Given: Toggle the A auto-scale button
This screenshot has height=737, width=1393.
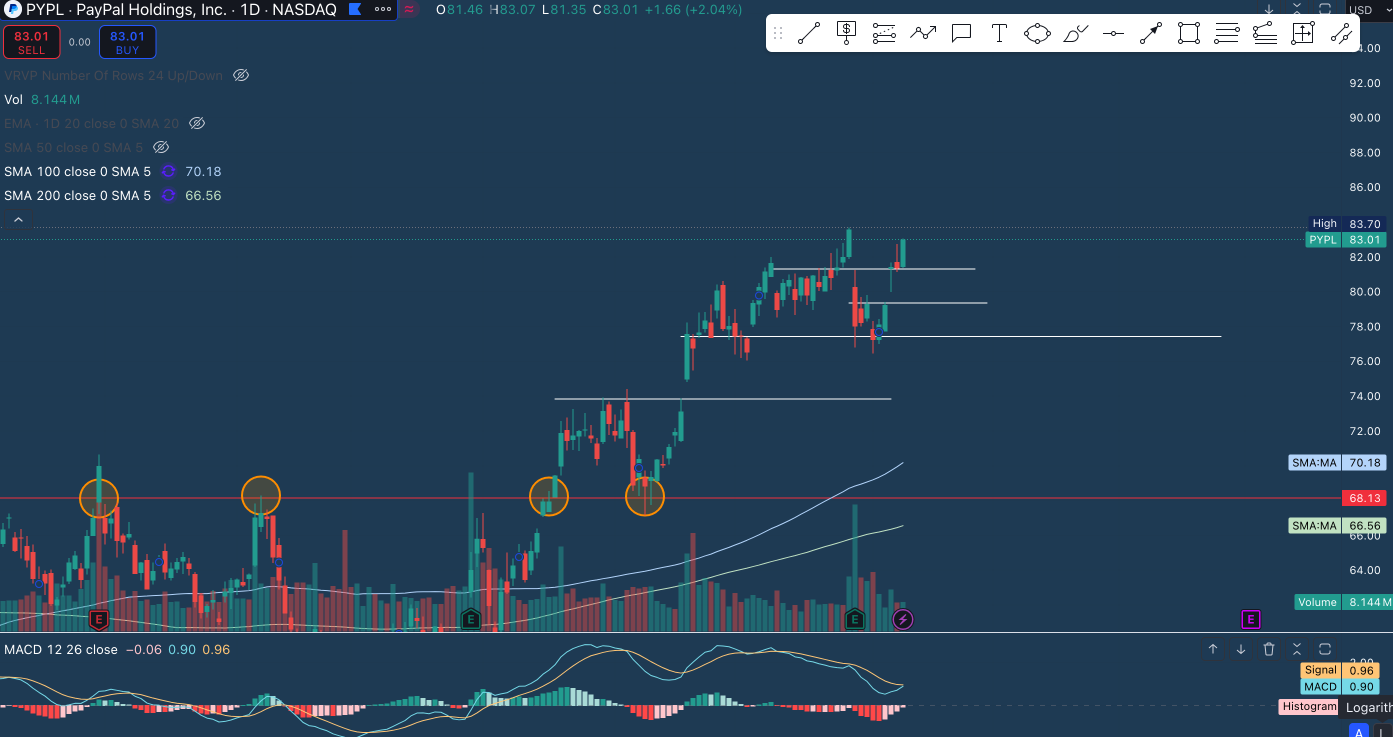Looking at the screenshot, I should coord(1359,732).
